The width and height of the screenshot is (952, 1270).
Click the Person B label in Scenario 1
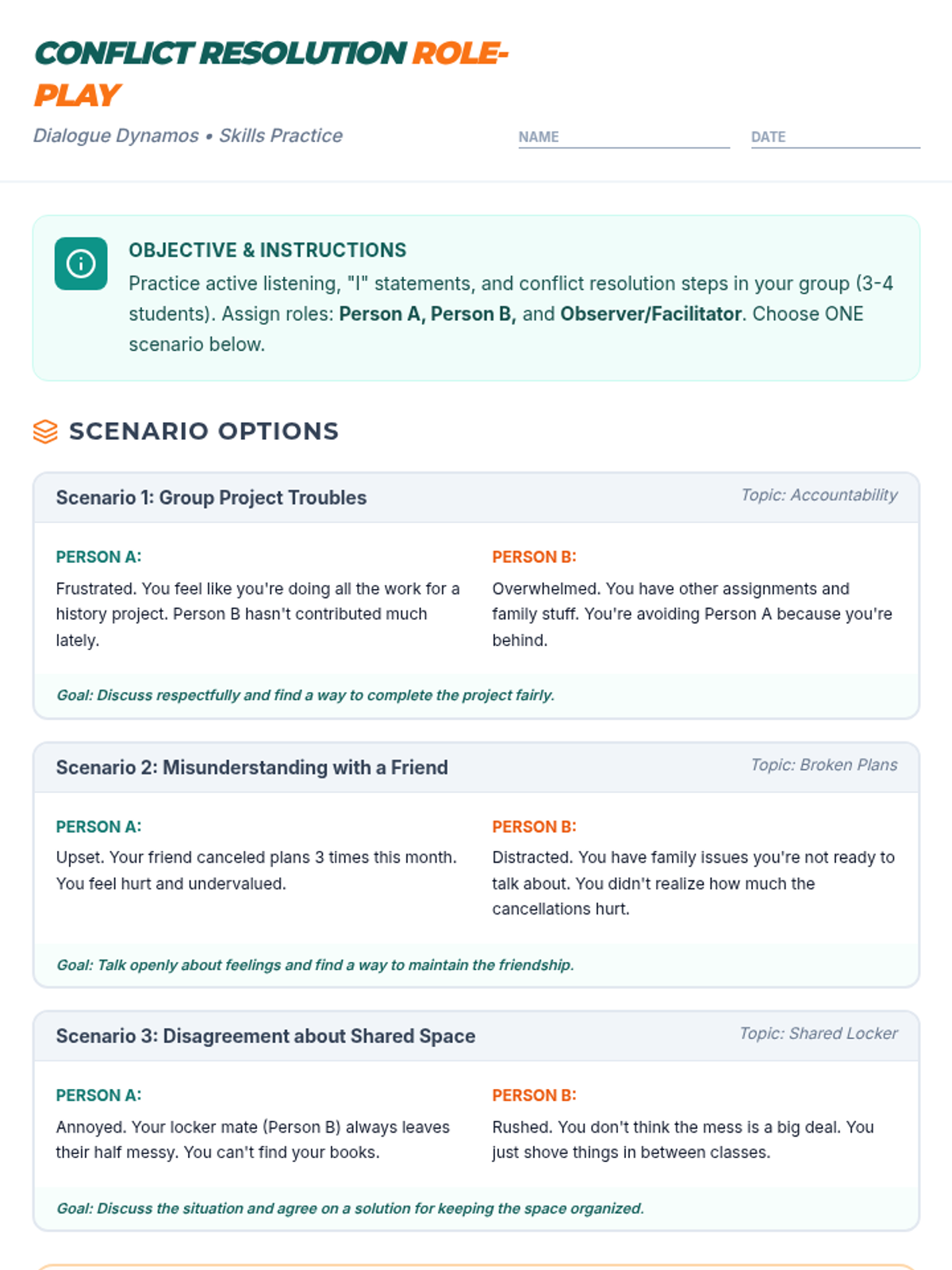point(534,557)
